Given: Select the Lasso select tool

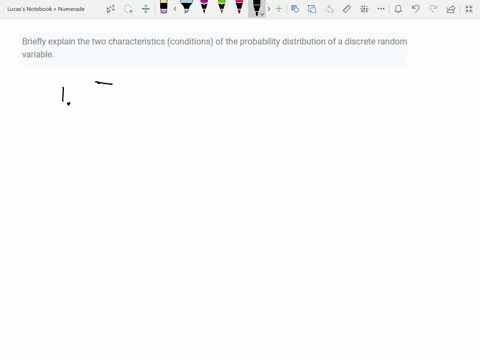Looking at the screenshot, I should pos(128,9).
